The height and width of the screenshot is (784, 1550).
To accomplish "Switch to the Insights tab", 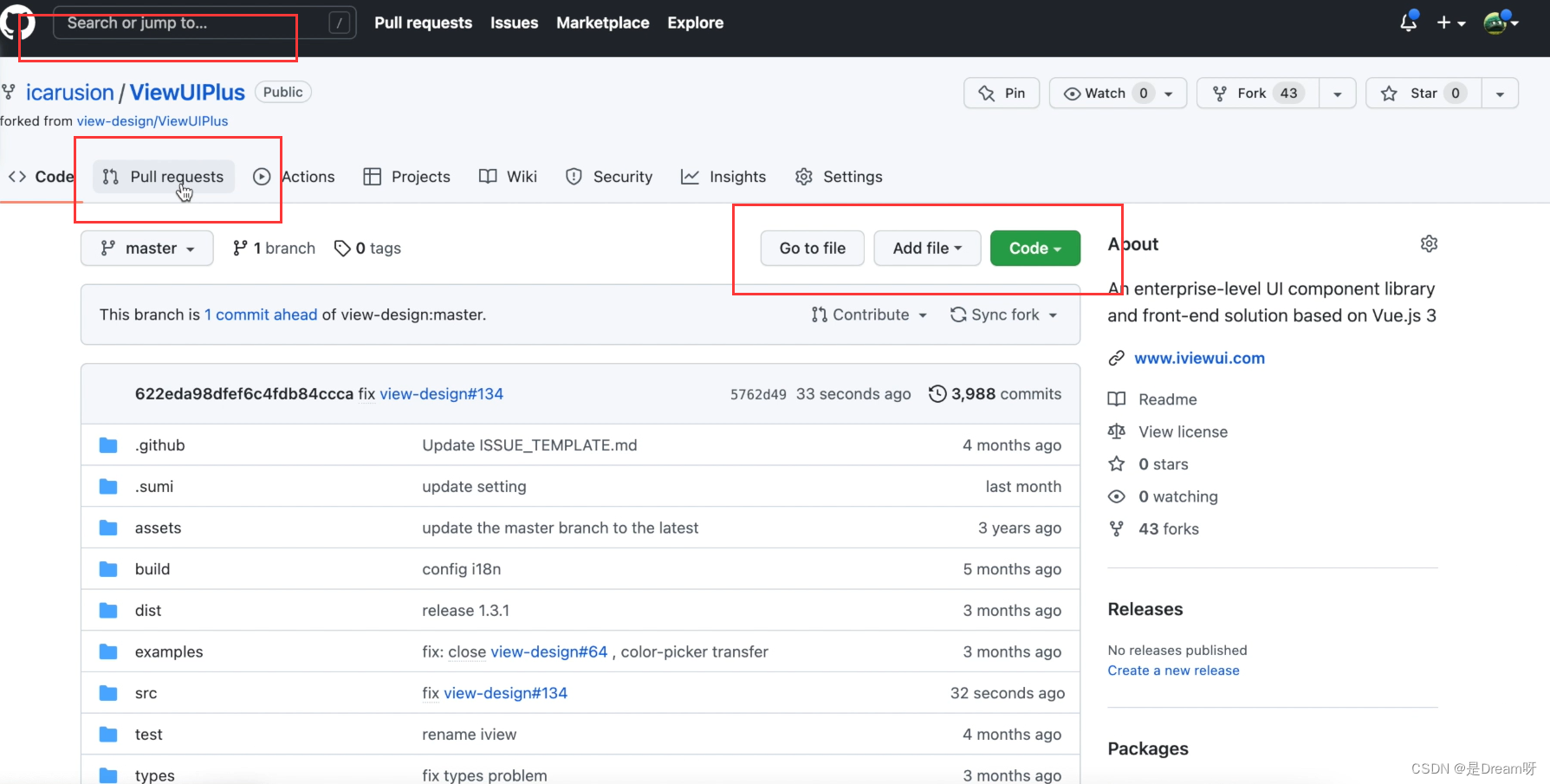I will coord(723,177).
